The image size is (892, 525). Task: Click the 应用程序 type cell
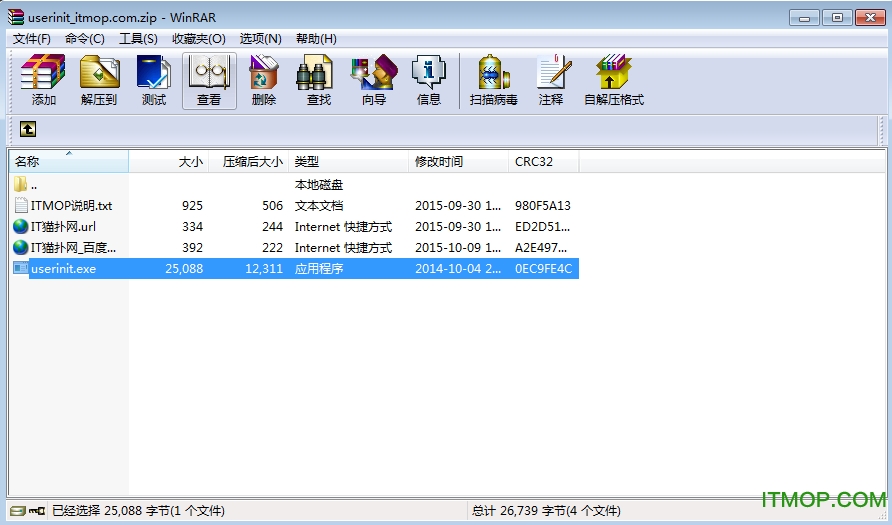tap(319, 268)
